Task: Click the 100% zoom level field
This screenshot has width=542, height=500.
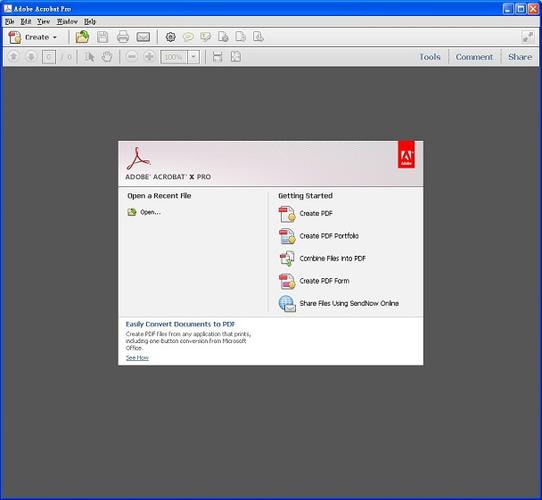Action: [174, 57]
